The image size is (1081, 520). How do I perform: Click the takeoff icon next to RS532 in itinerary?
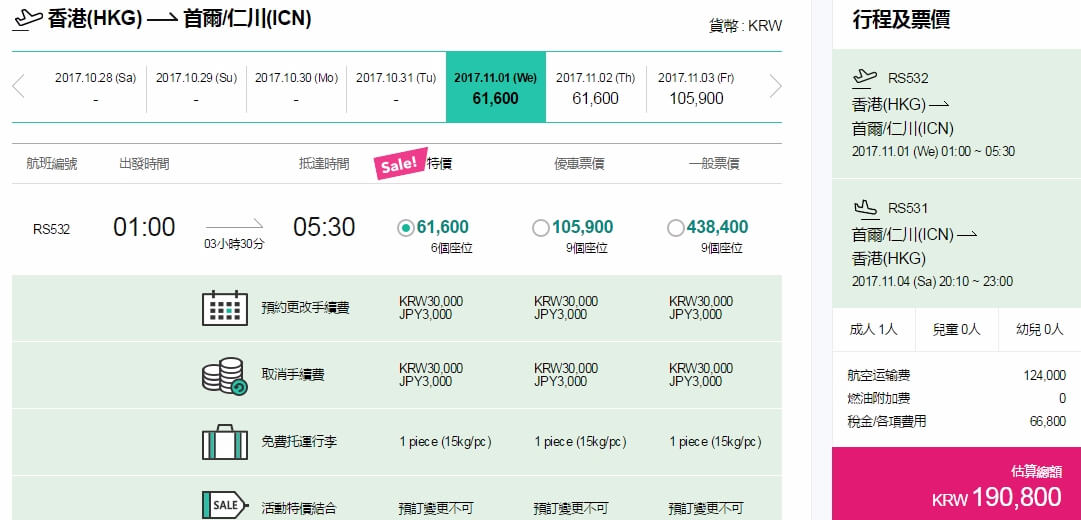865,77
